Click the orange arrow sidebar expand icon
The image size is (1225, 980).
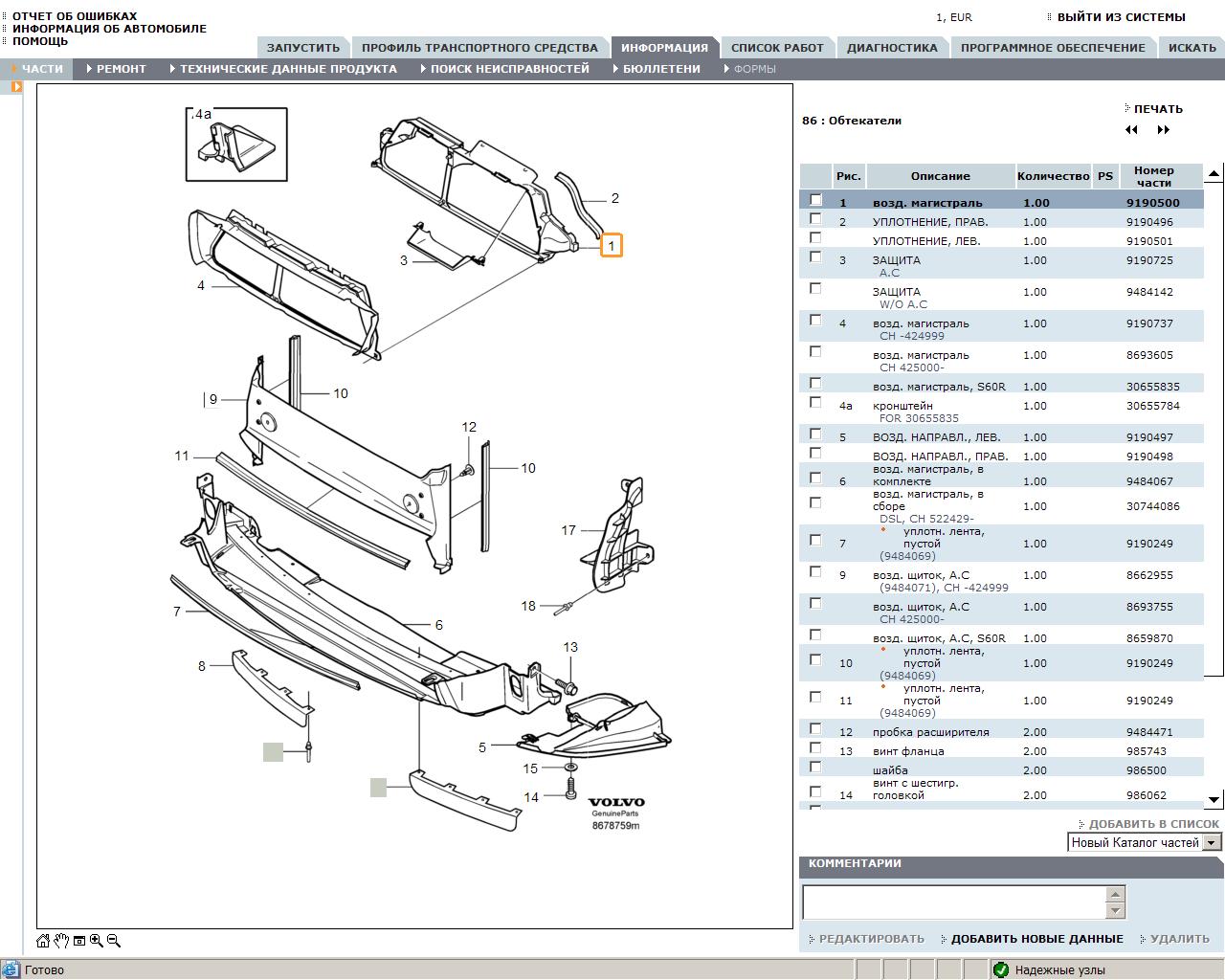point(16,87)
